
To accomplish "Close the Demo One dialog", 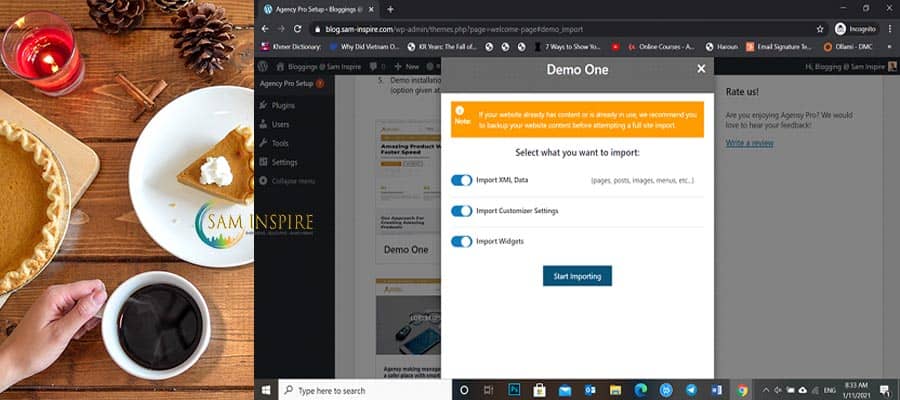I will (x=701, y=69).
